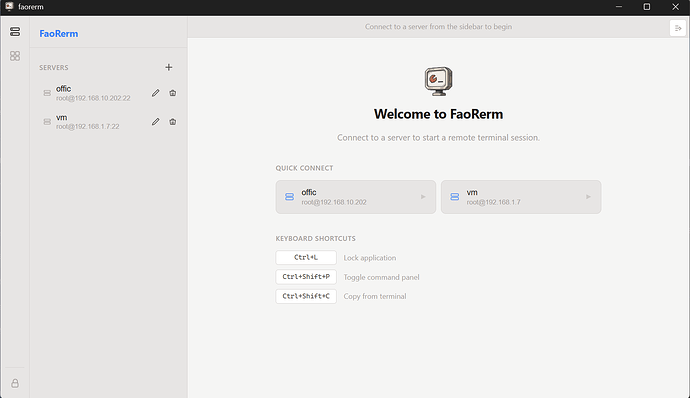Screen dimensions: 690x398
Task: Open the grid dashboard icon in the sidebar
Action: (15, 56)
